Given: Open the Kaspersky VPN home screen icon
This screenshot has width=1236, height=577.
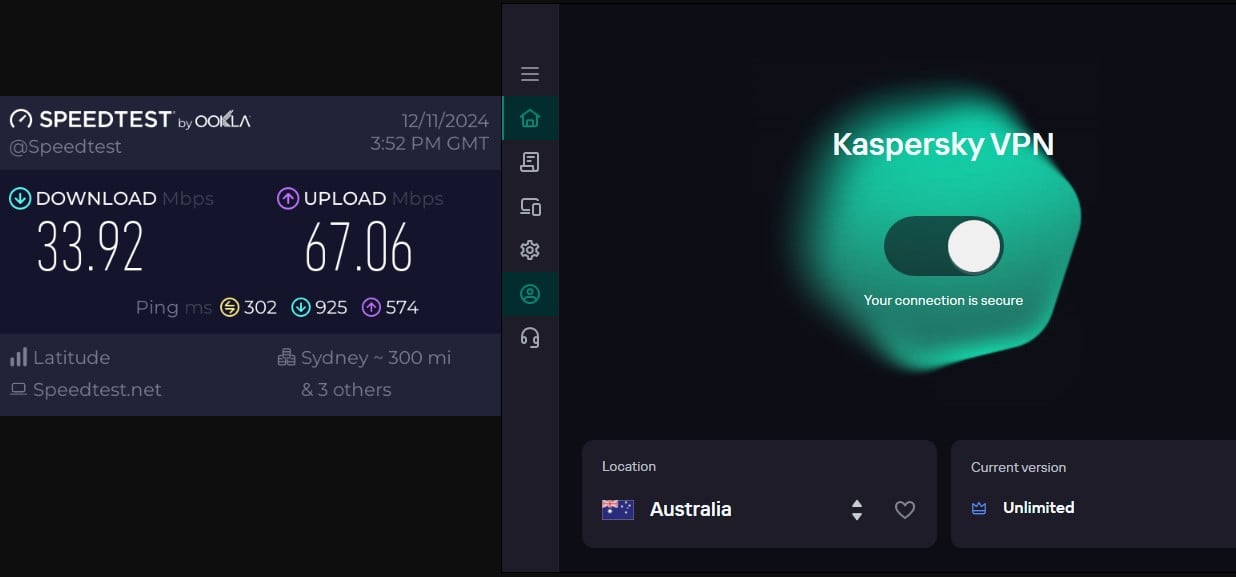Looking at the screenshot, I should pos(529,117).
